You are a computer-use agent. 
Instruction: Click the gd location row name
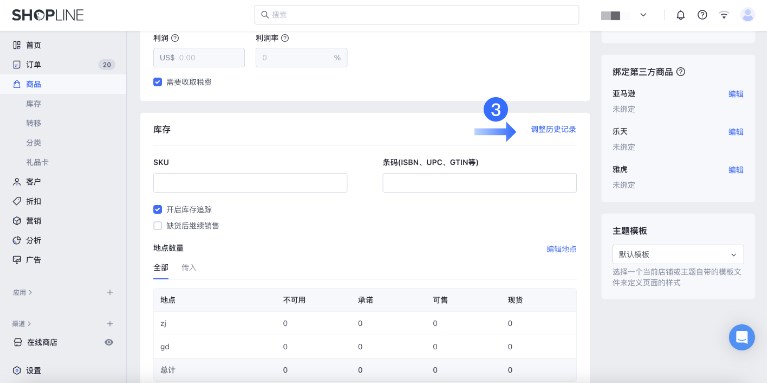pyautogui.click(x=165, y=347)
